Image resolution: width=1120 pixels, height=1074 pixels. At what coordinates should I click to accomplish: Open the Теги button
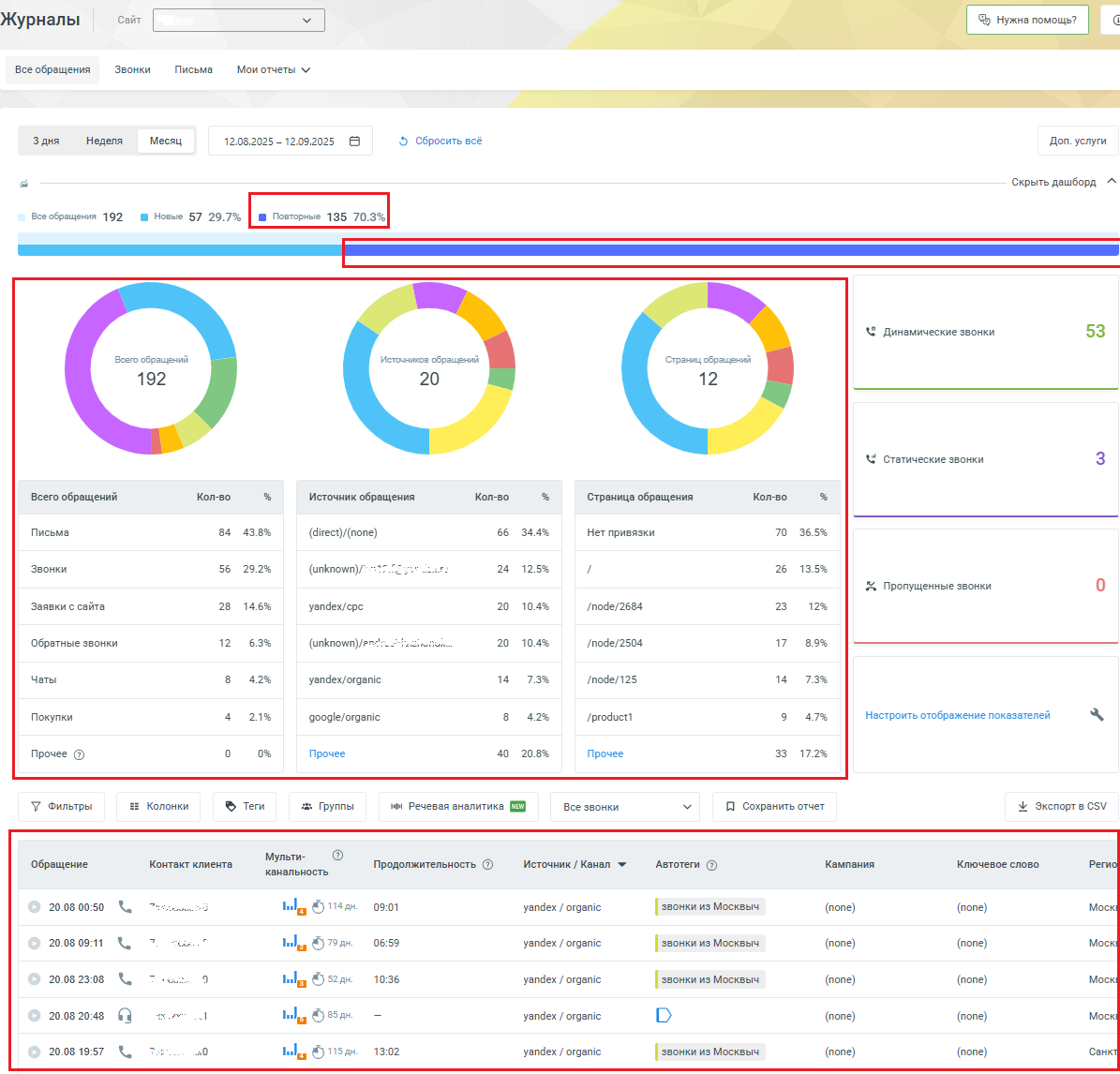click(x=245, y=806)
